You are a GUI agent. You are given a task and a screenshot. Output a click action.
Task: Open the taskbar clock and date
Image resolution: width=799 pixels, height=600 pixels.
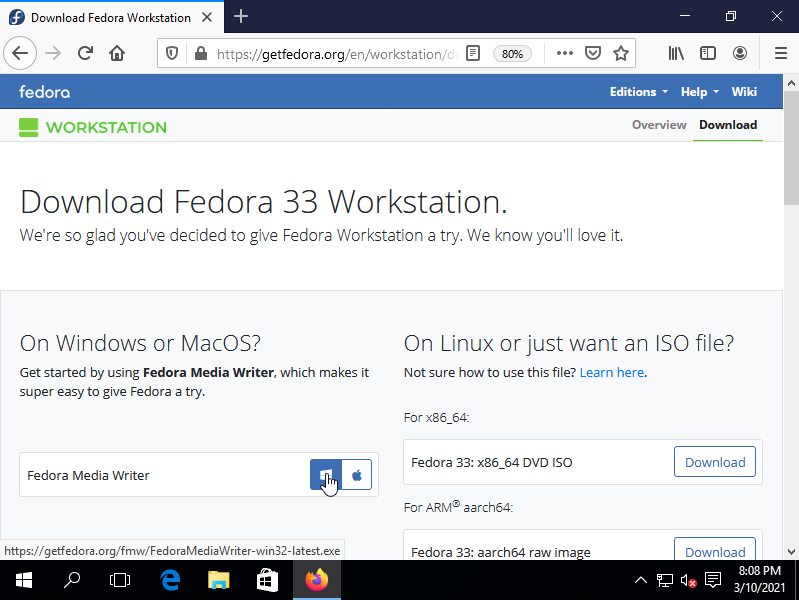(x=759, y=580)
